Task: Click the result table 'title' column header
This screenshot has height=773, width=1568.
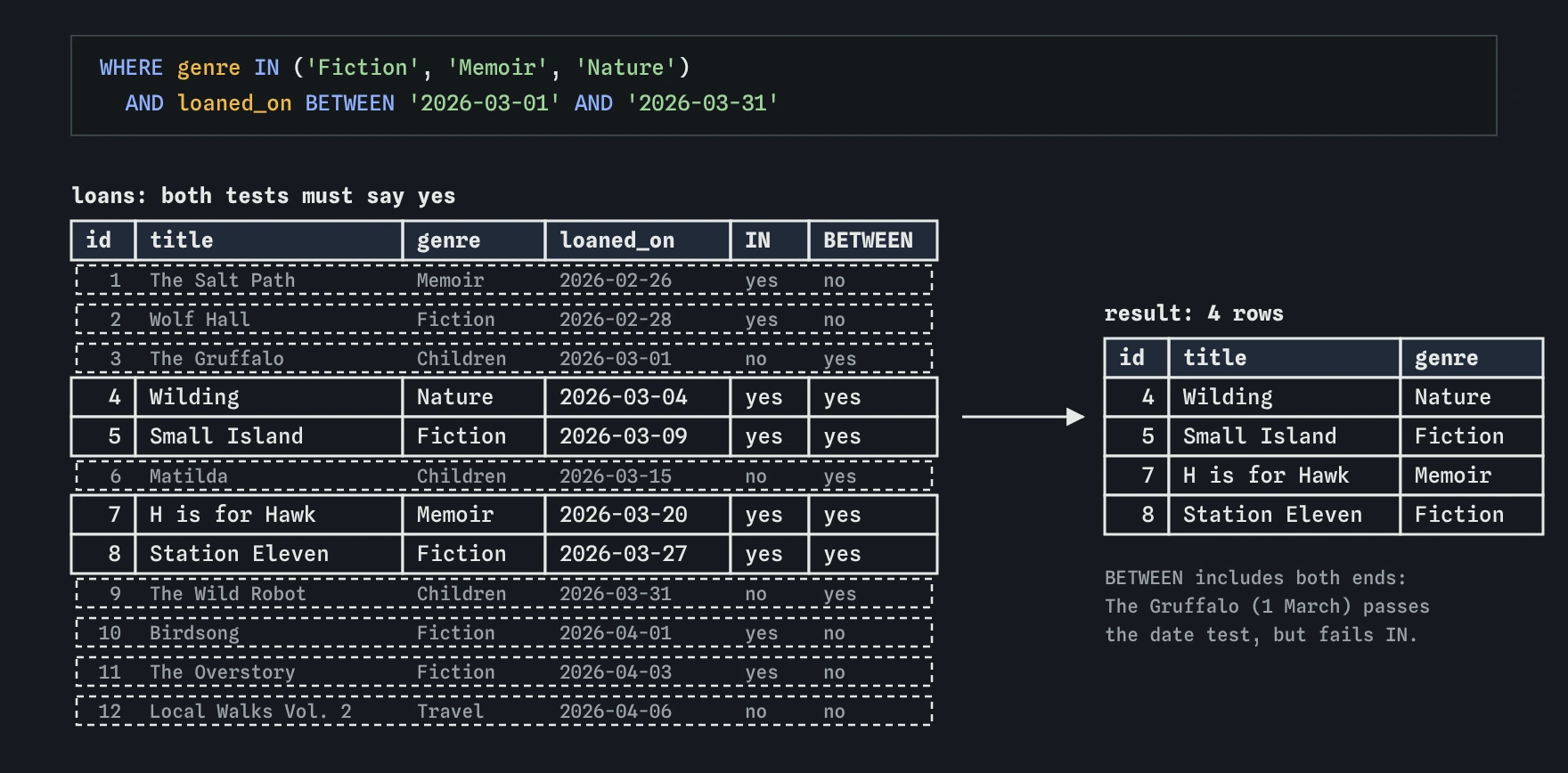Action: tap(1284, 358)
